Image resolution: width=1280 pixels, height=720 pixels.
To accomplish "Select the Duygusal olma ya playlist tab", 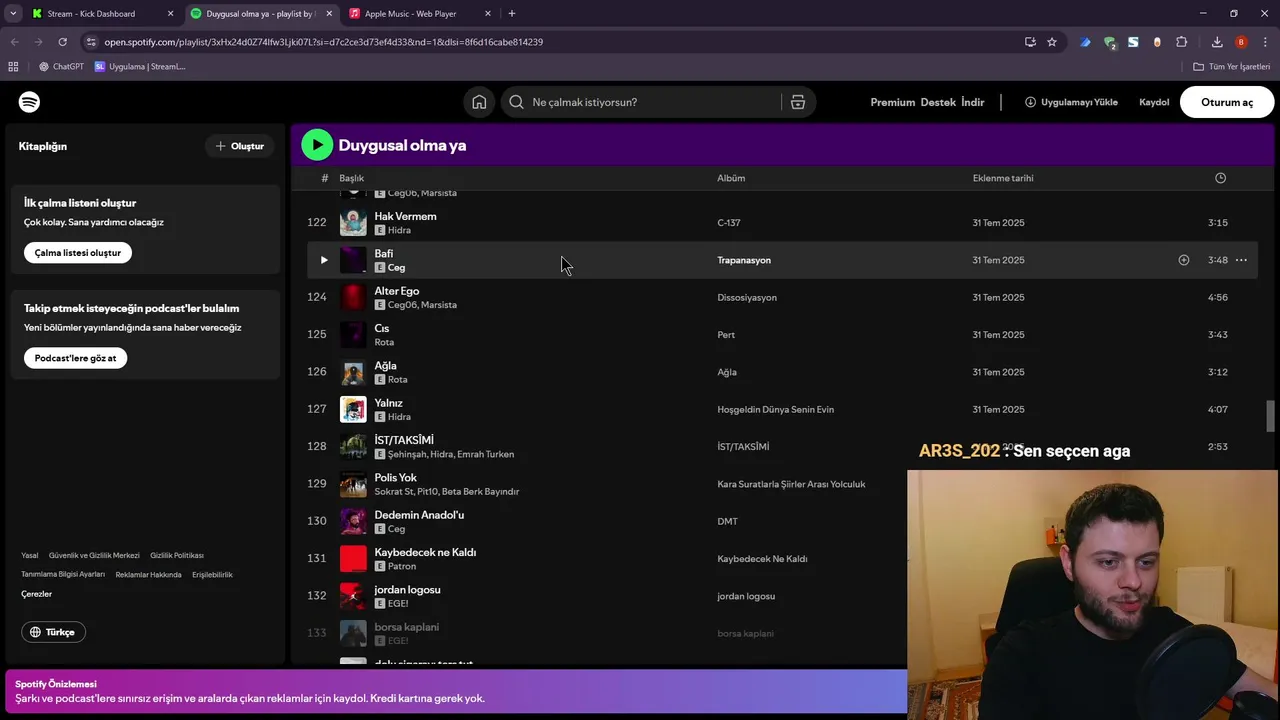I will pyautogui.click(x=260, y=14).
